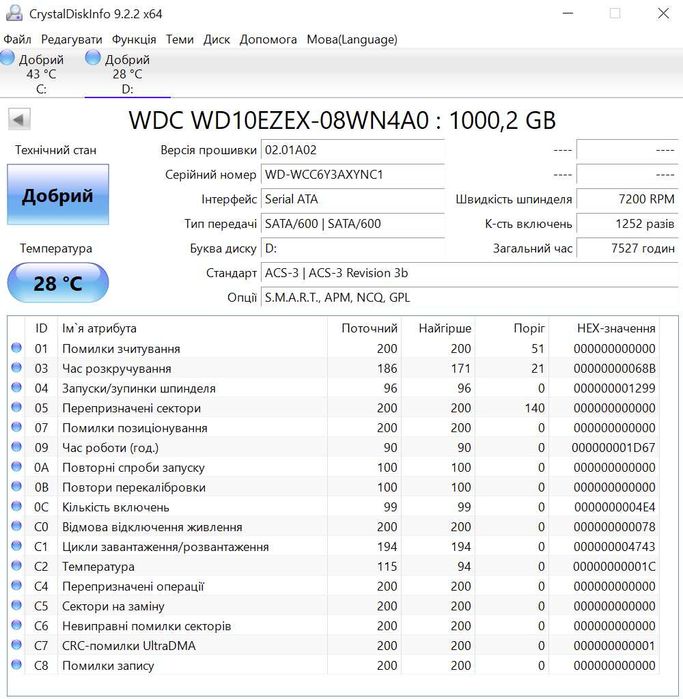Select drive D: status tab at 28 °C

pyautogui.click(x=128, y=74)
